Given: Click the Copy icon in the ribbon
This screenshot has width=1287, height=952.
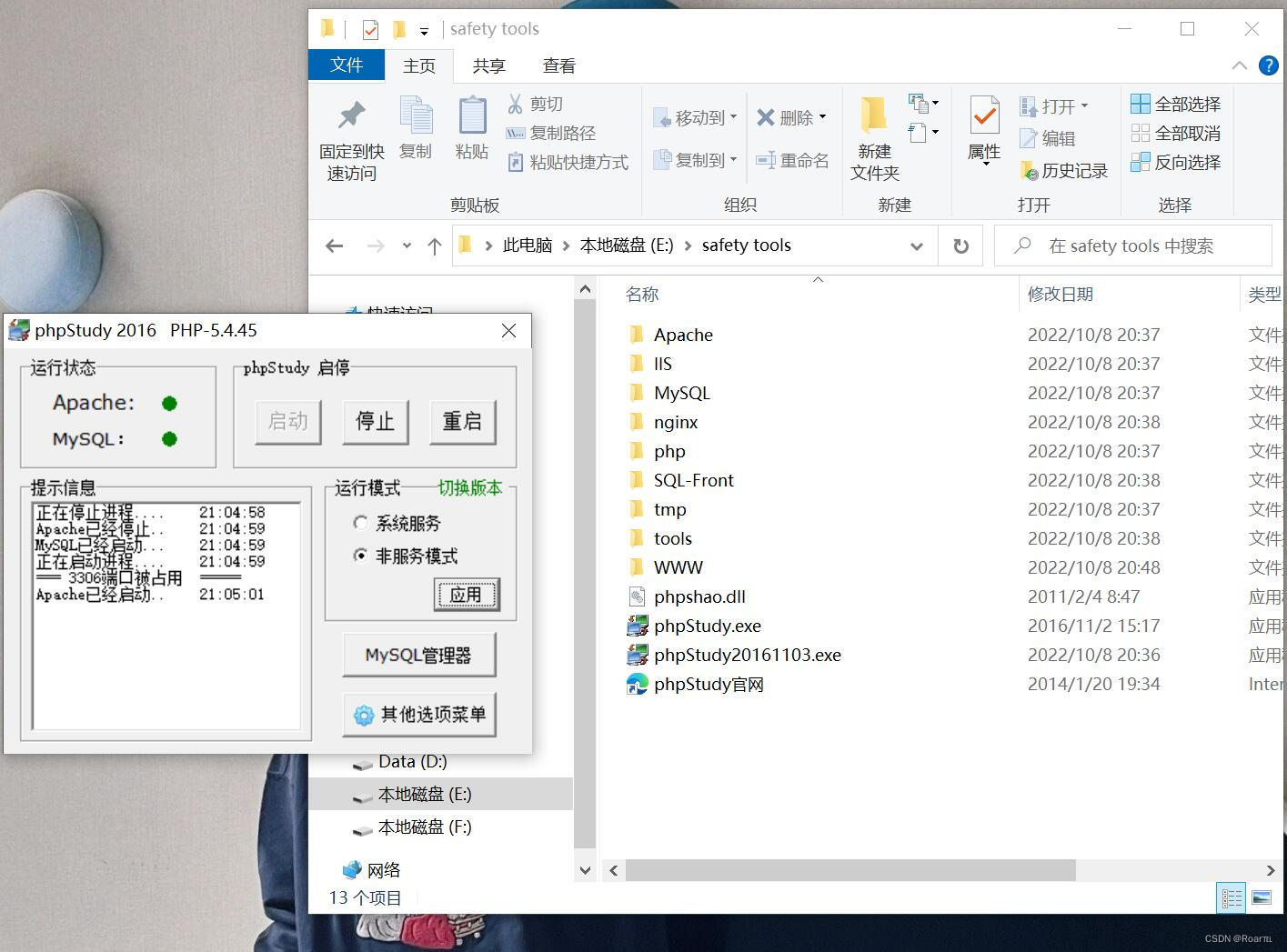Looking at the screenshot, I should click(x=416, y=116).
